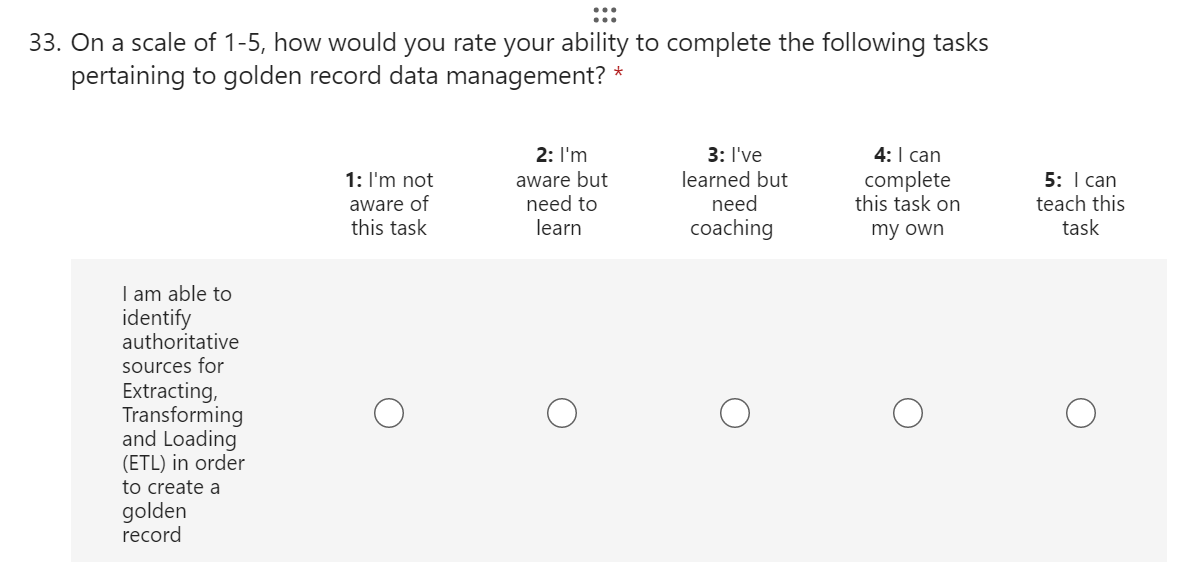Click the question number '33.'
The image size is (1195, 562).
tap(47, 44)
